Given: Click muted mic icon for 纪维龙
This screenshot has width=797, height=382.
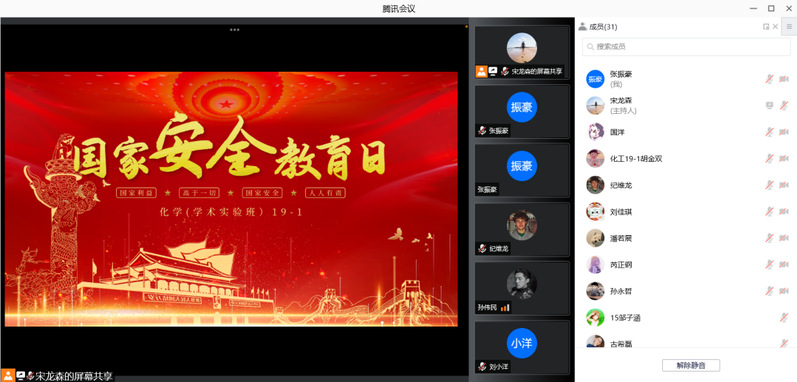Looking at the screenshot, I should 770,185.
